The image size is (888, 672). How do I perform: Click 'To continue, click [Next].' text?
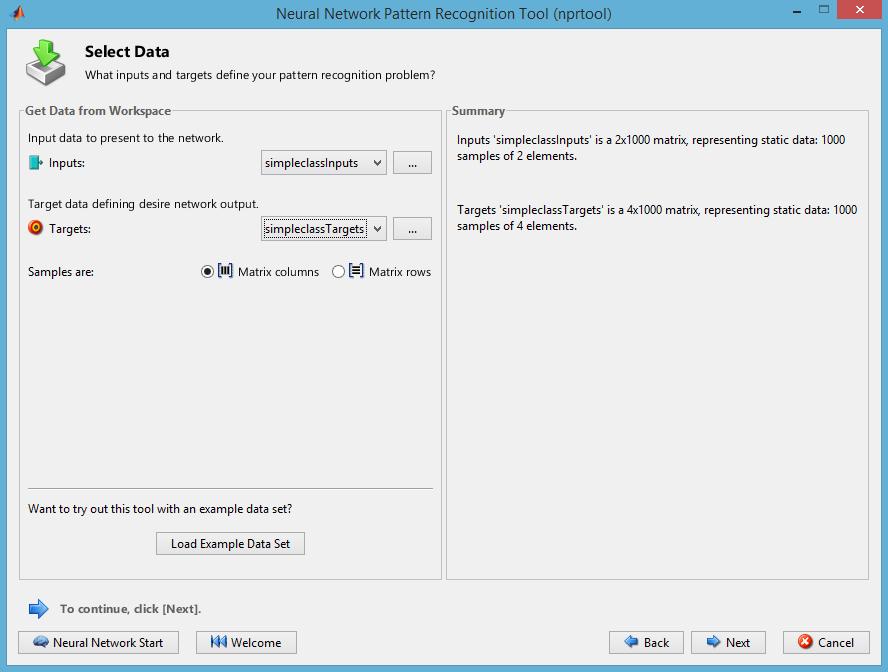[130, 609]
